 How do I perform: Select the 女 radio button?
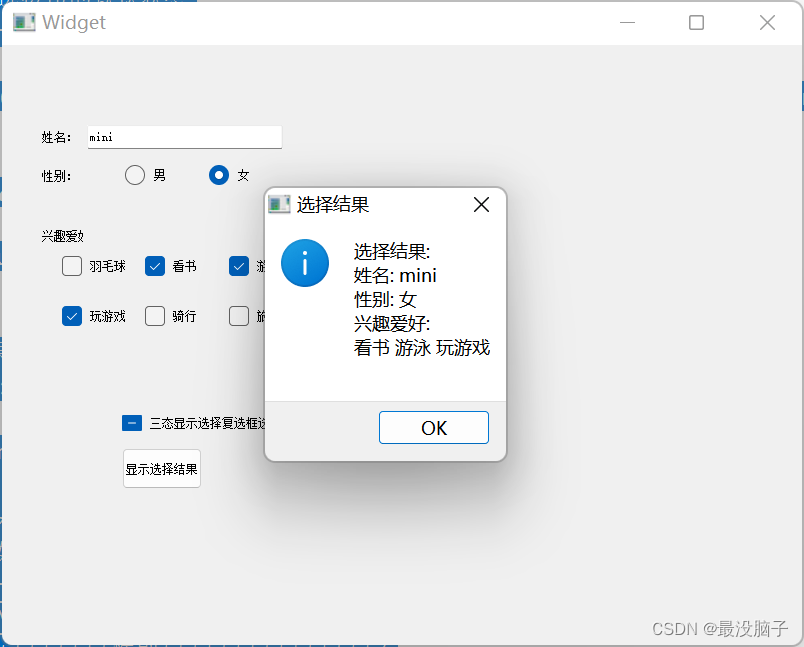click(x=219, y=175)
